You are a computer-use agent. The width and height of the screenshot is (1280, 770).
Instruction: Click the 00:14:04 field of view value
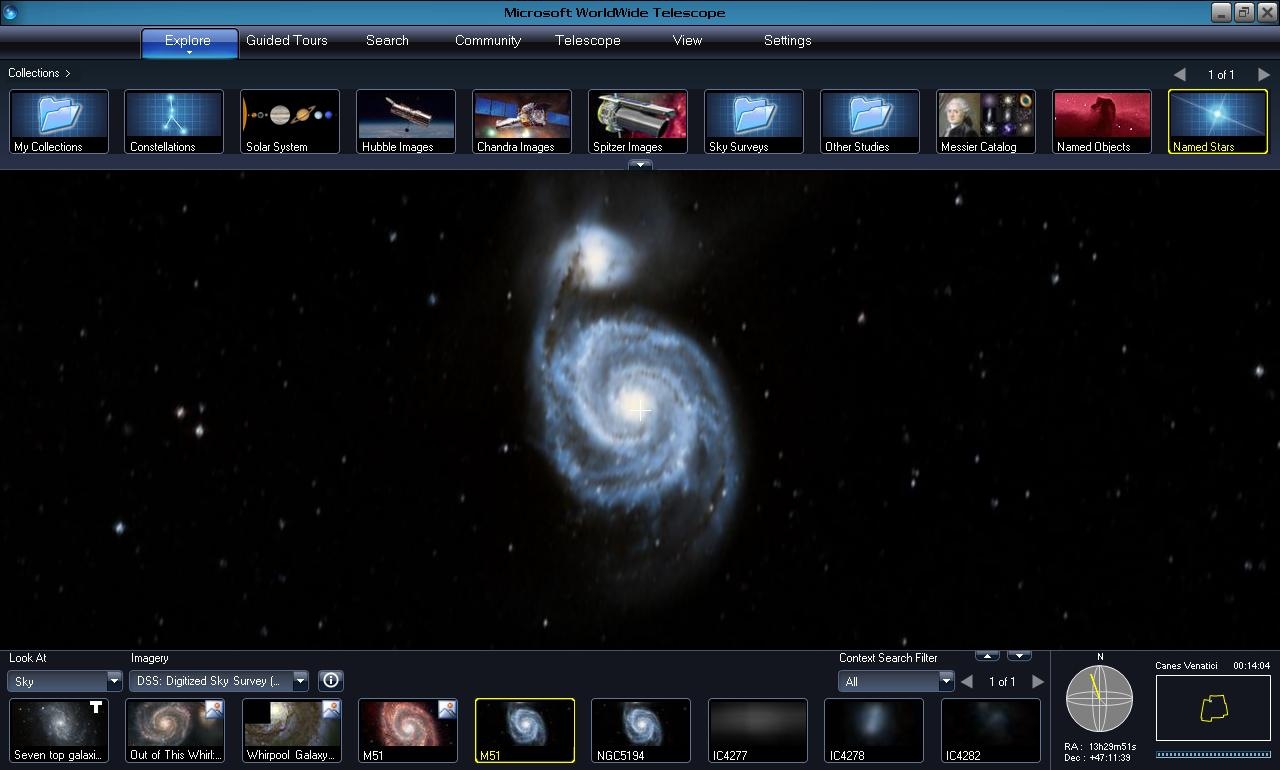pyautogui.click(x=1251, y=666)
